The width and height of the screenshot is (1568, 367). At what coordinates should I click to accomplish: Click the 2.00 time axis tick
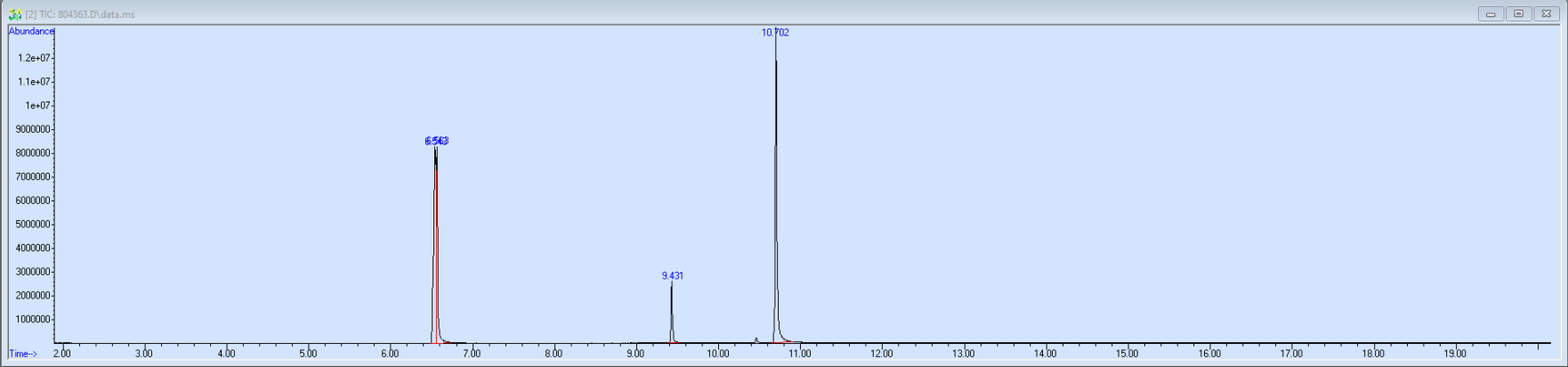coord(62,354)
